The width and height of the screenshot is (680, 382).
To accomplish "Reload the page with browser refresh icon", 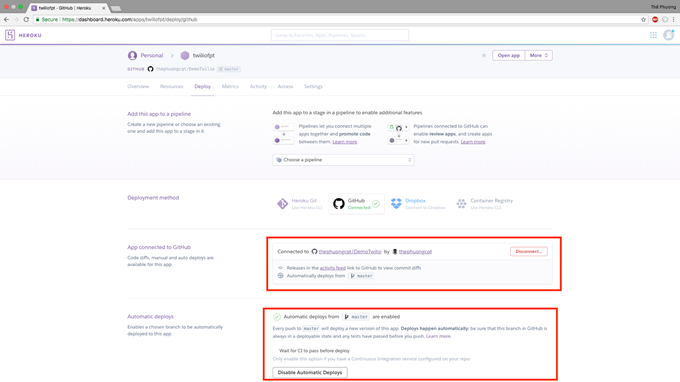I will point(26,20).
